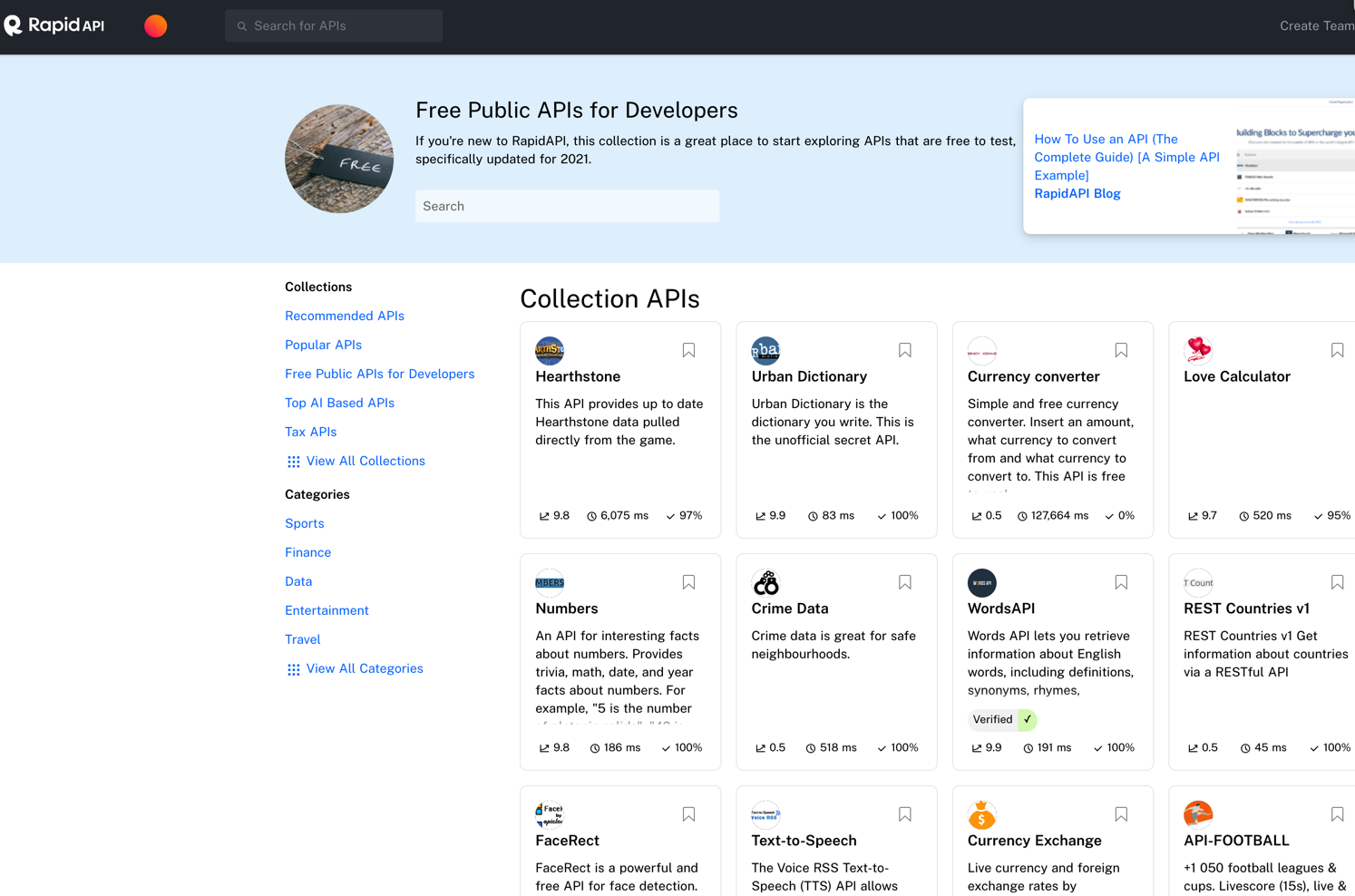
Task: Open How To Use an API guide link
Action: (x=1126, y=157)
